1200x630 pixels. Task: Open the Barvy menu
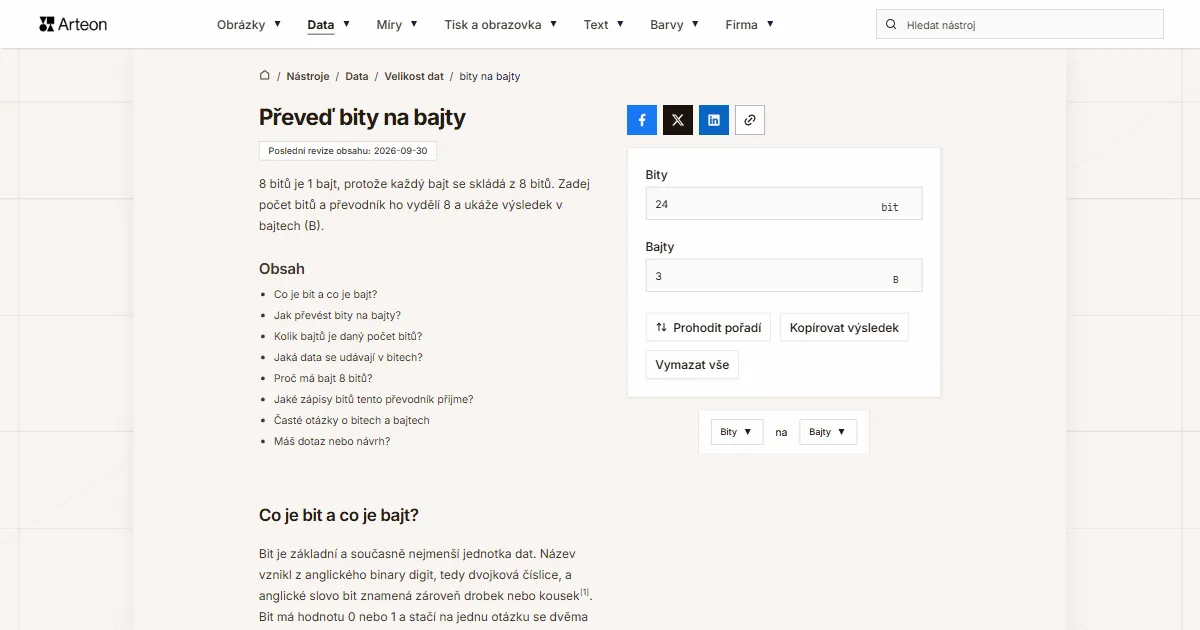(674, 24)
